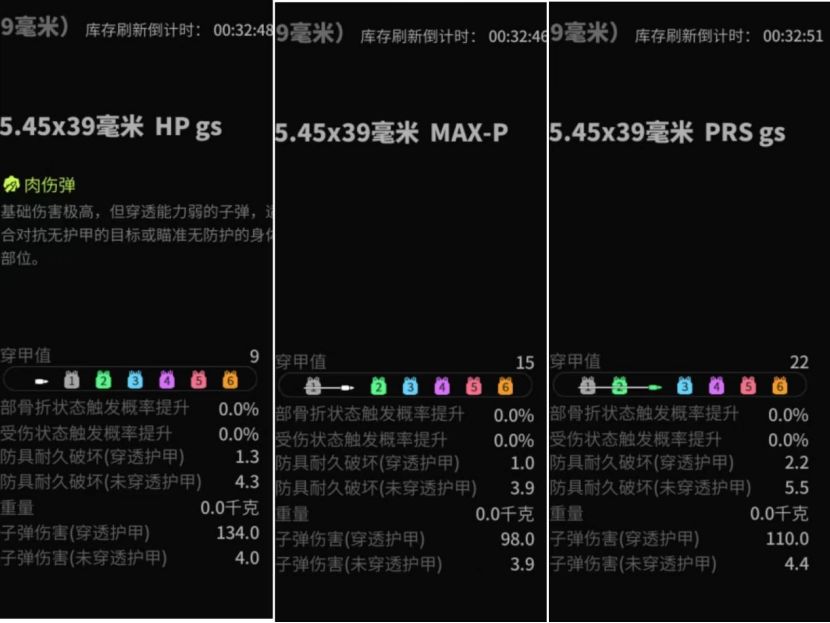This screenshot has height=623, width=830.
Task: Click armor damage value 4.3 in HP gs panel
Action: pos(247,482)
